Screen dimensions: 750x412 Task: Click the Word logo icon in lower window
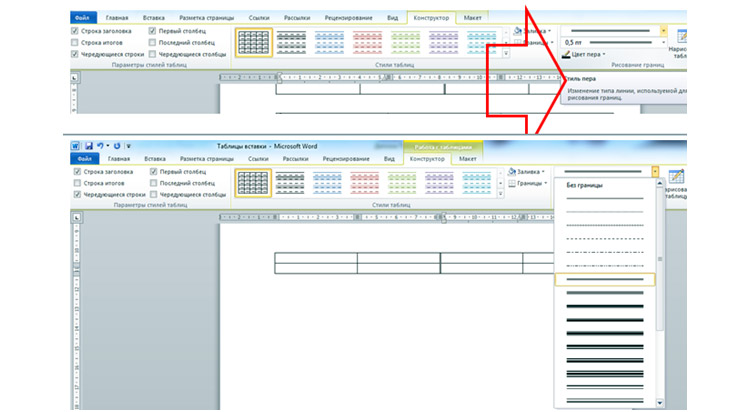76,146
